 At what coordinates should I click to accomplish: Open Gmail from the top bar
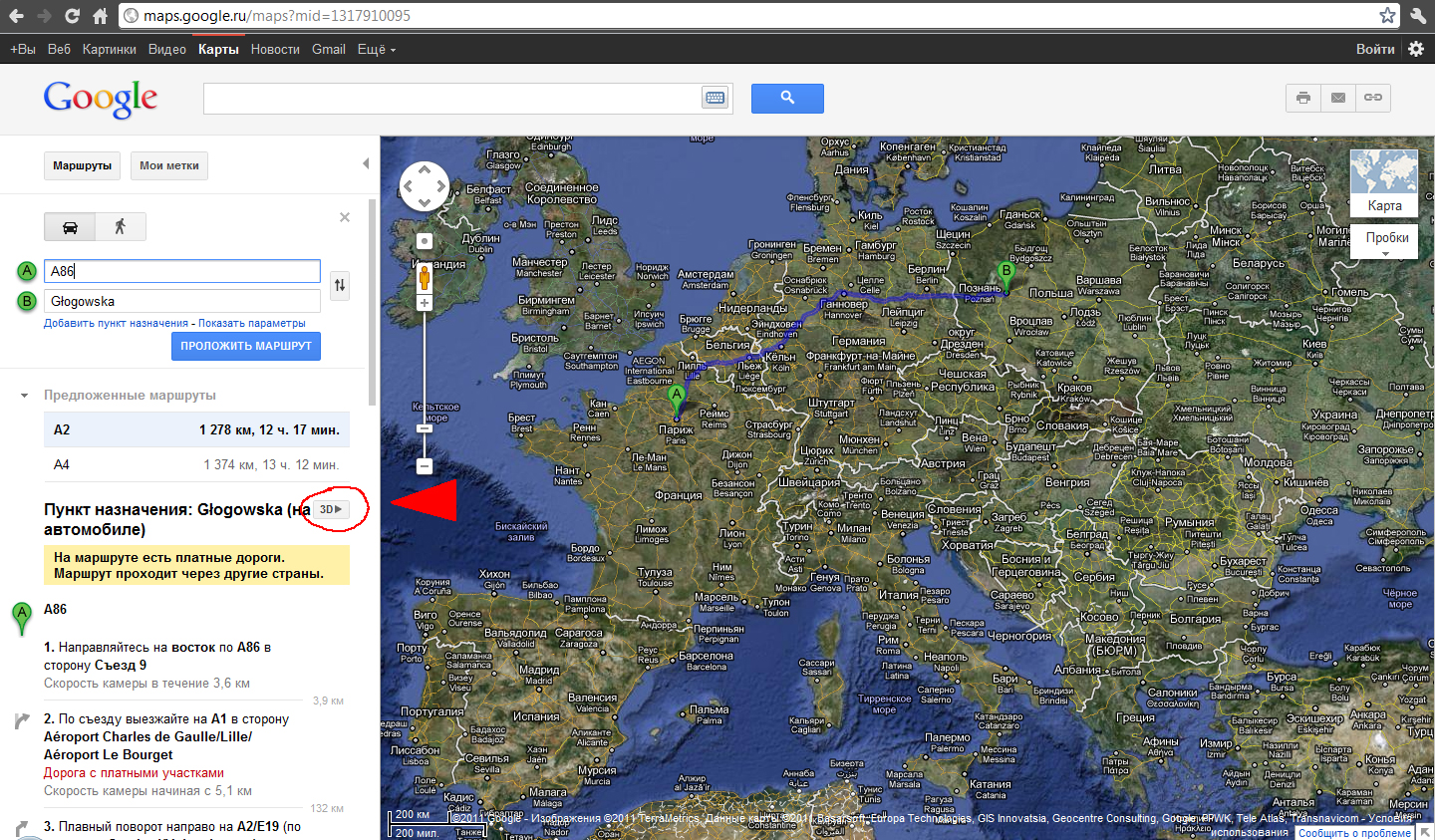pos(329,49)
